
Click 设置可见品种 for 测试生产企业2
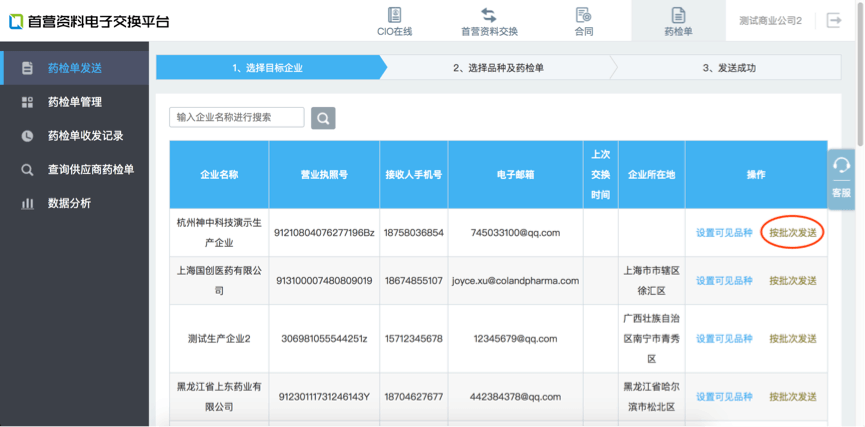pyautogui.click(x=724, y=339)
